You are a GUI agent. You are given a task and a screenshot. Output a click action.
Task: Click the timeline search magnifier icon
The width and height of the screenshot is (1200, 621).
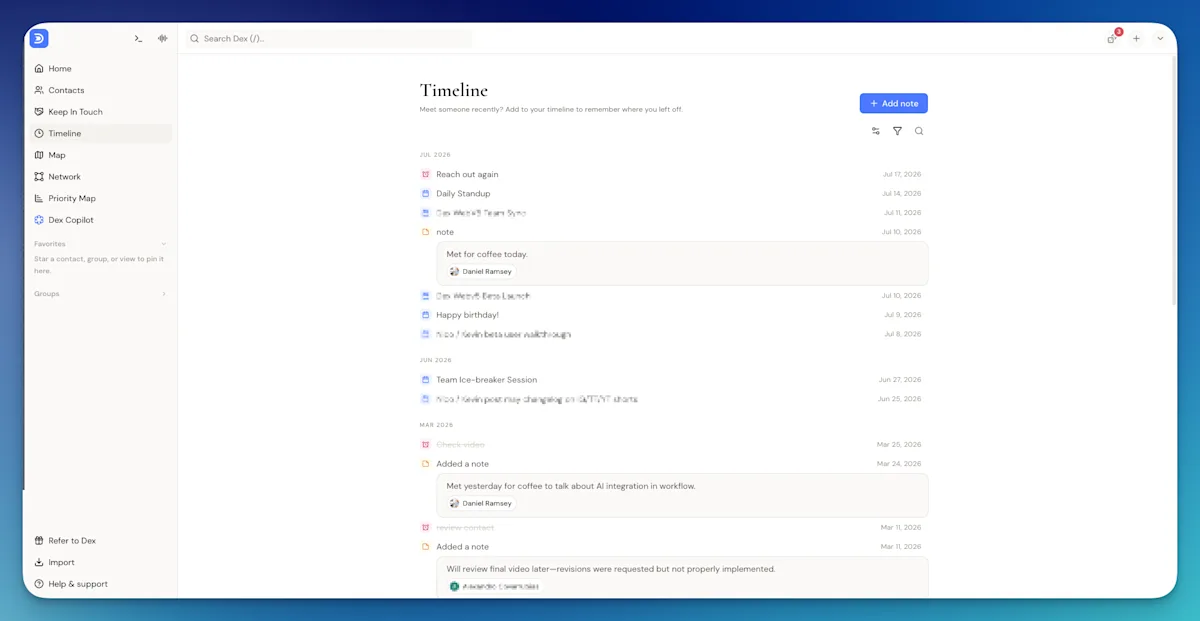click(x=919, y=131)
